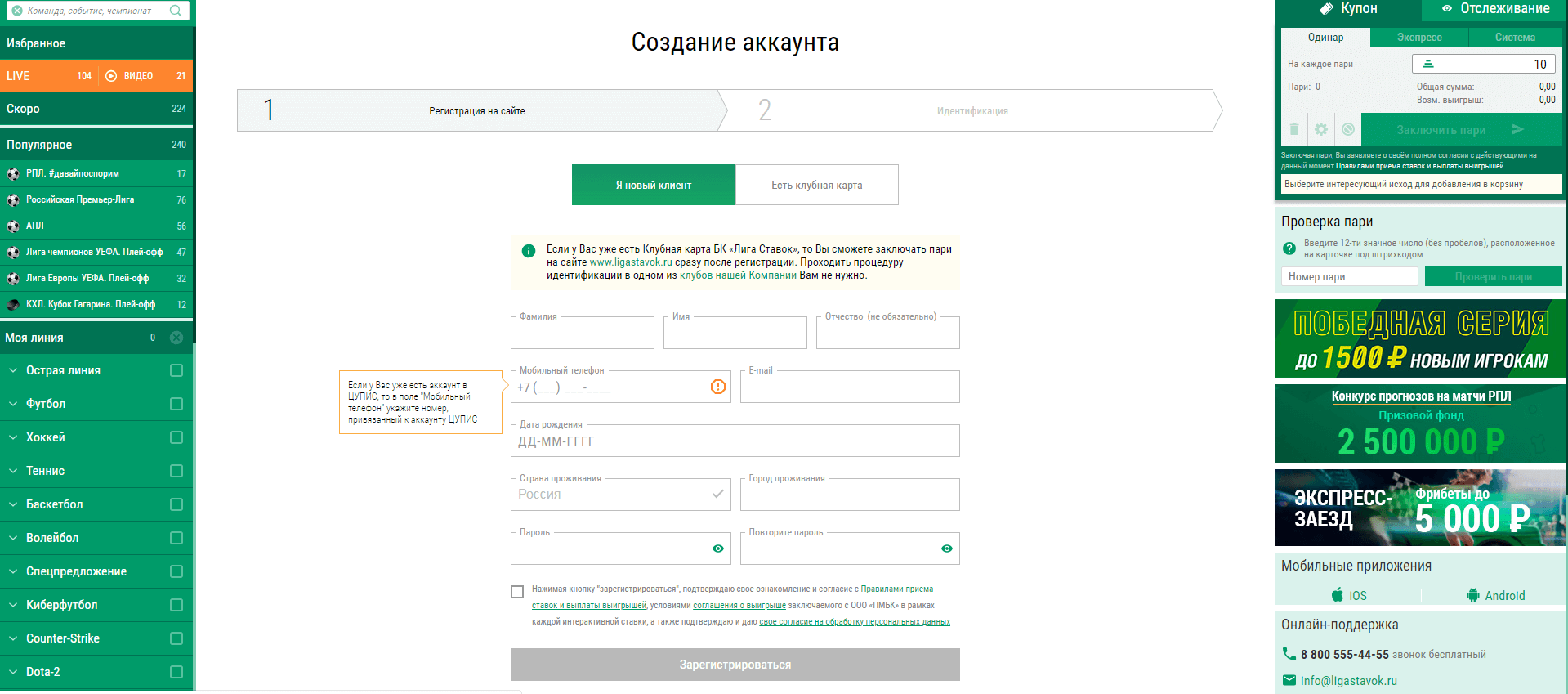This screenshot has height=694, width=1568.
Task: Click the Фамилия input field
Action: pos(583,333)
